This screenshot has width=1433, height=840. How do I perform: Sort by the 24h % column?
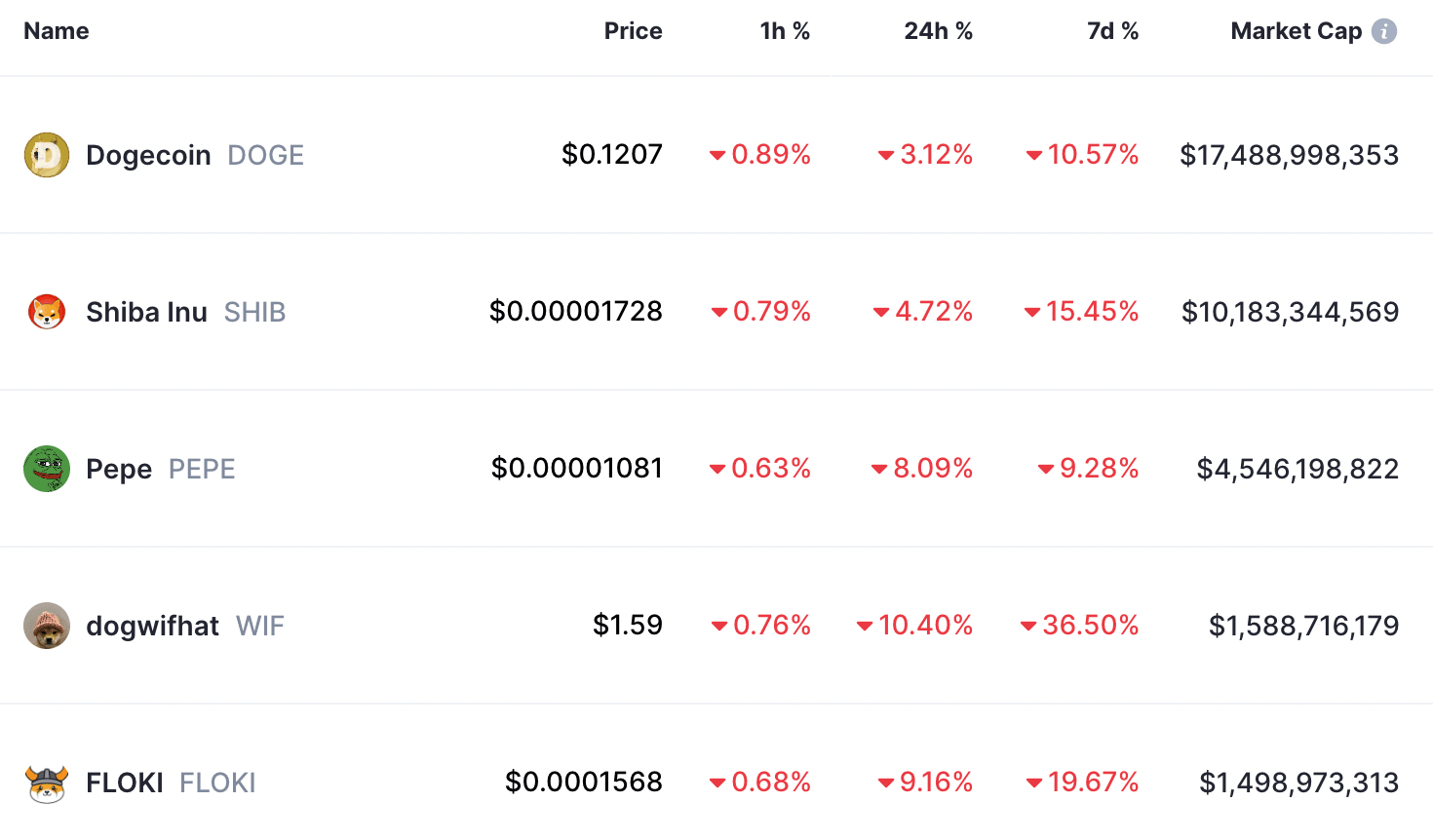[x=938, y=31]
